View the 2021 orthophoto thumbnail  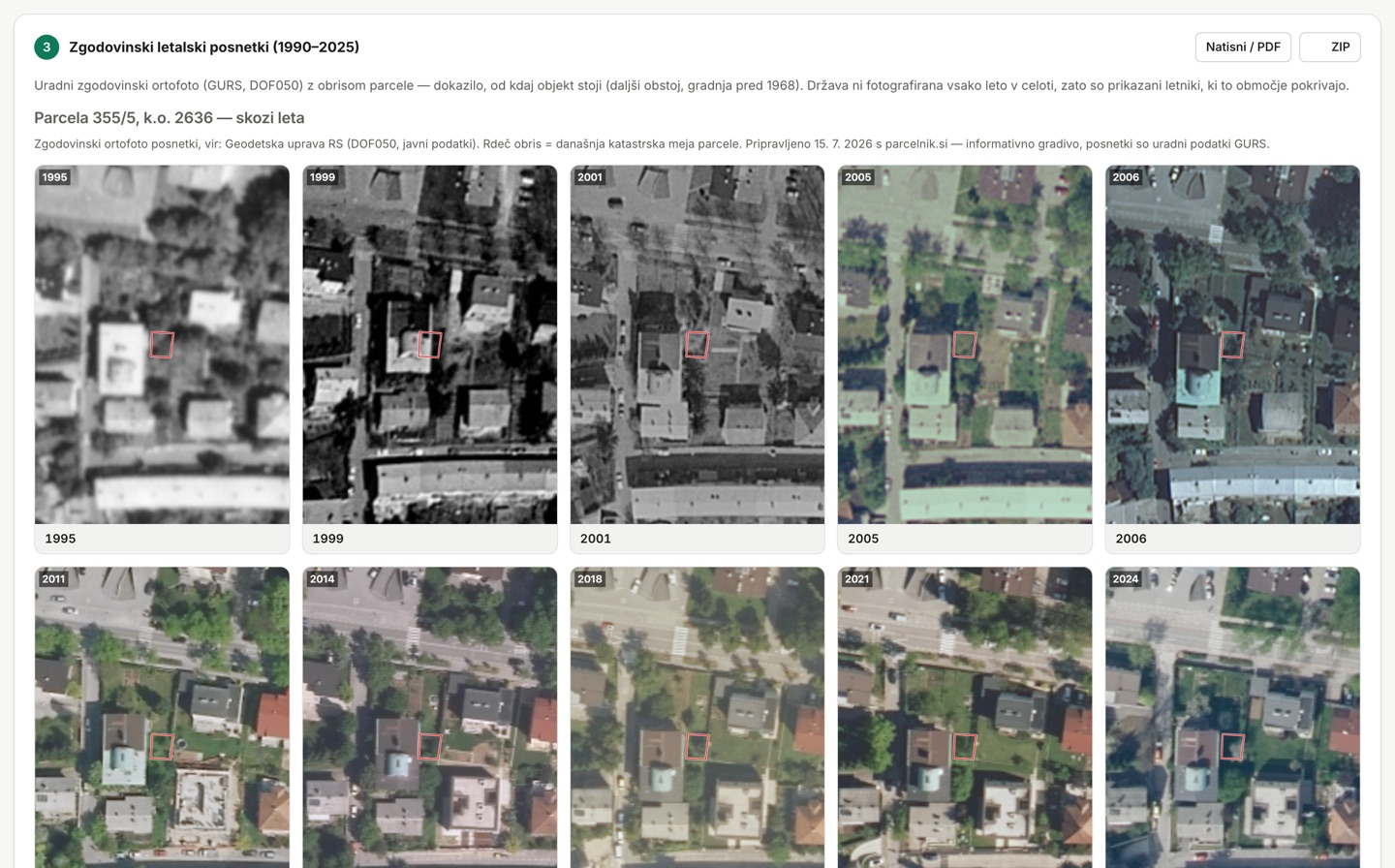(x=965, y=718)
